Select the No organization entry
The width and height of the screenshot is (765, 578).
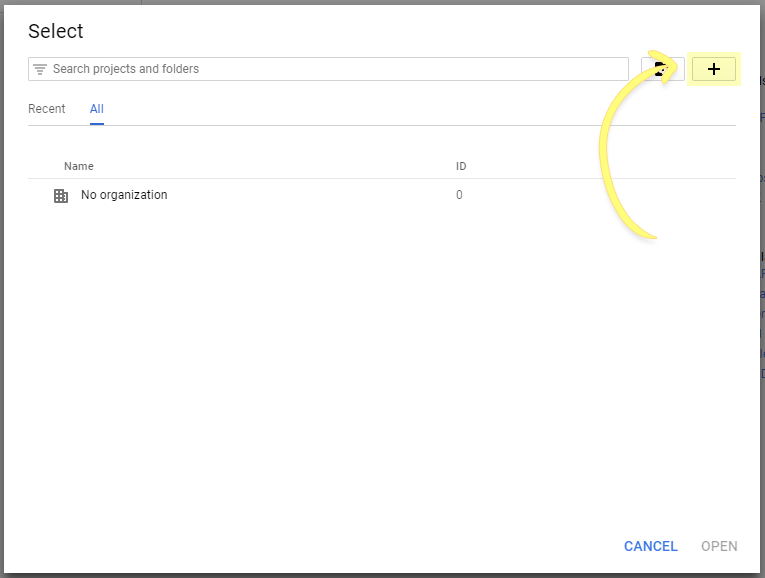point(124,195)
